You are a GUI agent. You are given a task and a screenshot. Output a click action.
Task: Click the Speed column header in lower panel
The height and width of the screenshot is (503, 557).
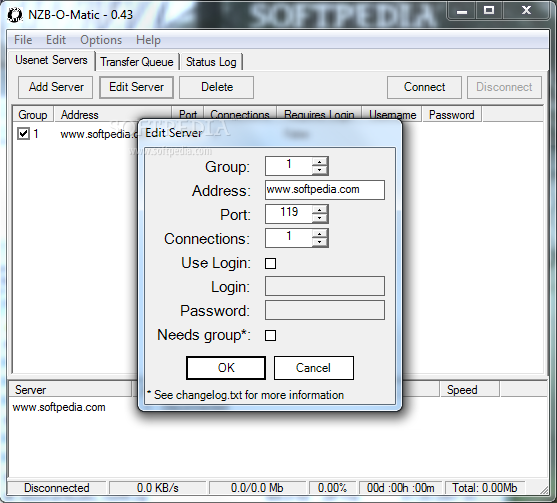[x=469, y=390]
